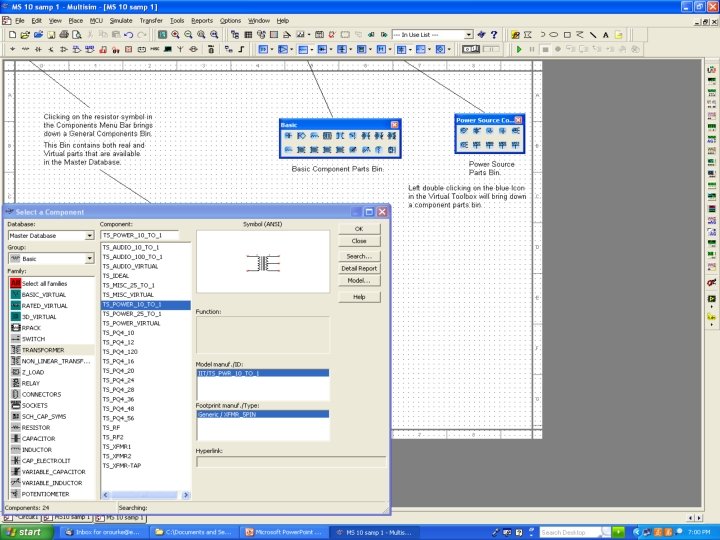Viewport: 720px width, 540px height.
Task: Open the File menu
Action: coord(20,21)
